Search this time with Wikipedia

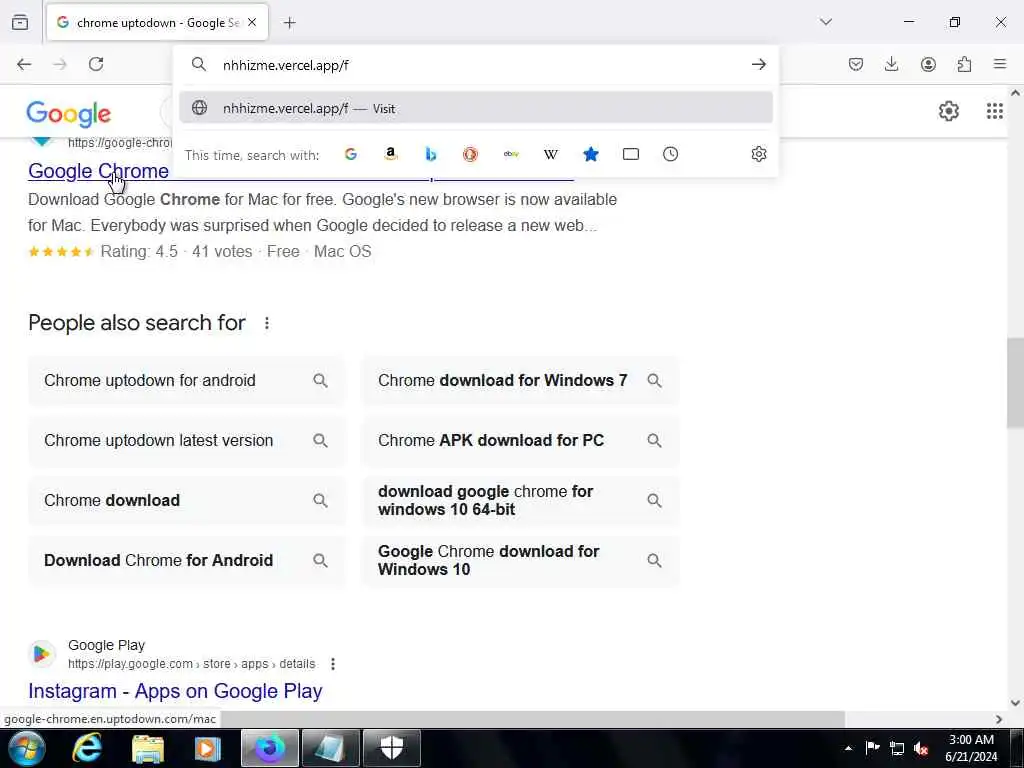pyautogui.click(x=551, y=154)
